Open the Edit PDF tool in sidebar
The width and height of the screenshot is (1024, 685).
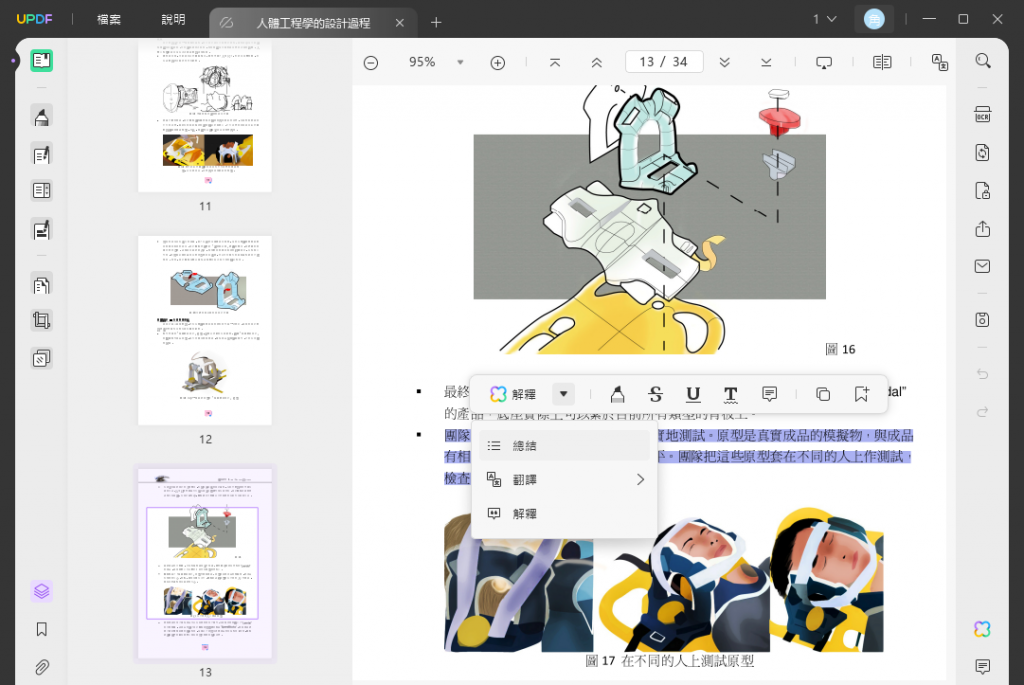(41, 155)
